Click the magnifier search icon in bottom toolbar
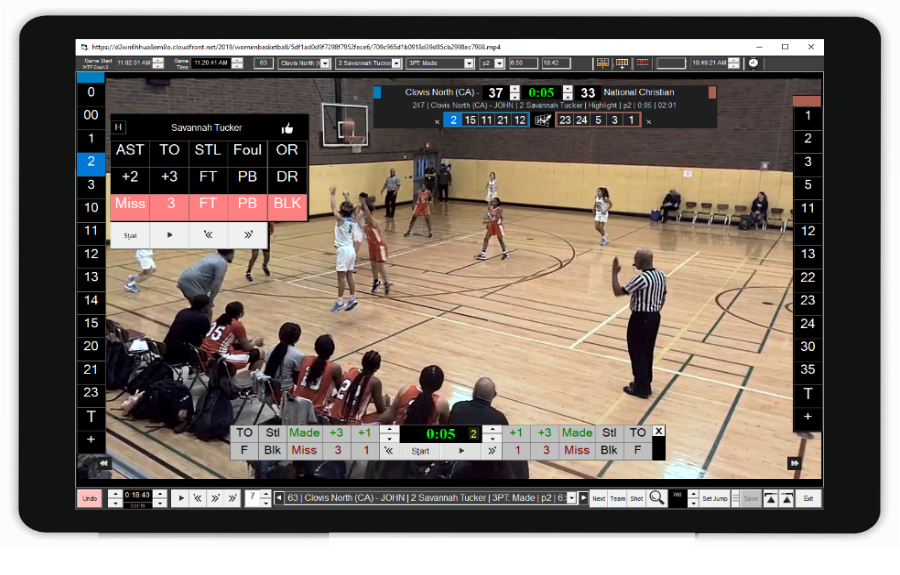The image size is (900, 575). coord(657,498)
